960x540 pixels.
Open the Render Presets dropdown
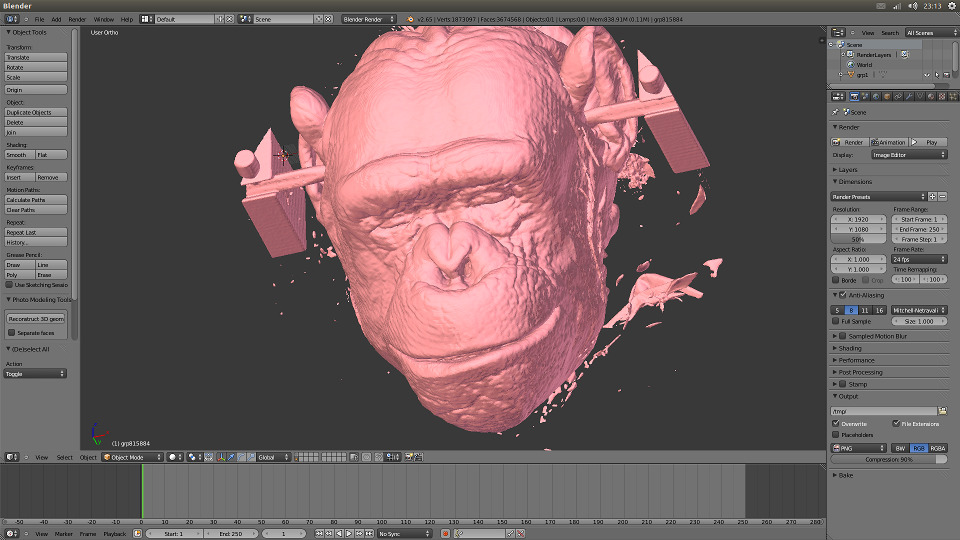coord(879,197)
